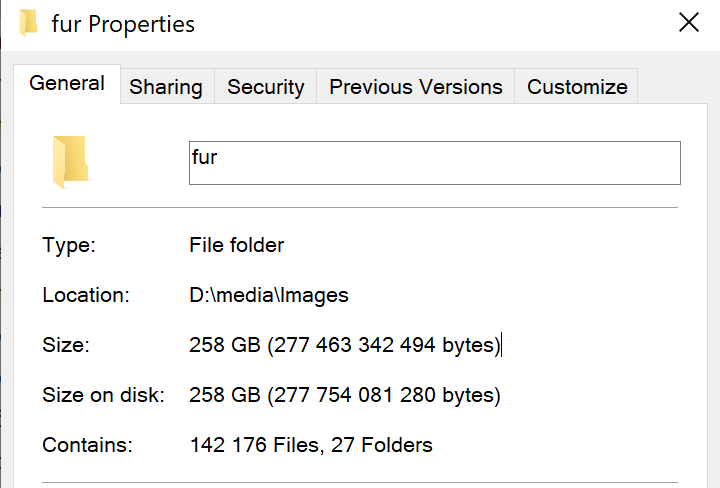The image size is (720, 488).
Task: Click the 'Size on disk:' label
Action: coord(103,395)
